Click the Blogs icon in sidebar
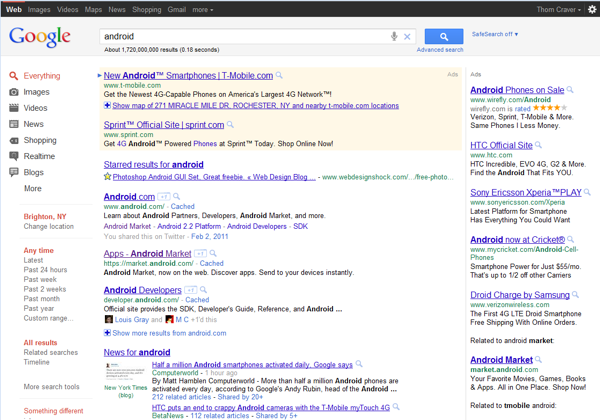The width and height of the screenshot is (600, 420). tap(13, 173)
